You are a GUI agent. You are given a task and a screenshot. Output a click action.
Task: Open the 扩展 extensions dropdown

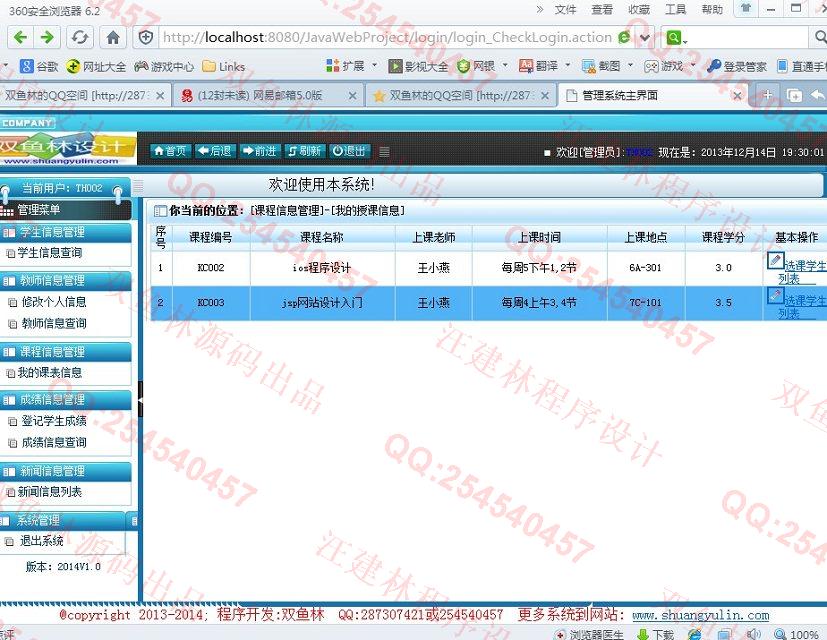352,66
